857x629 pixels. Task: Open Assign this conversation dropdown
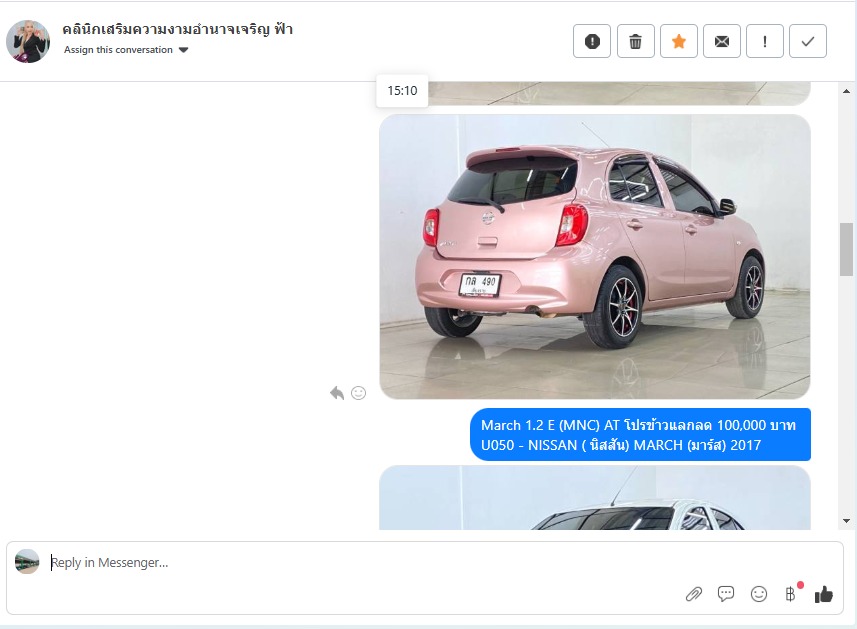(126, 50)
